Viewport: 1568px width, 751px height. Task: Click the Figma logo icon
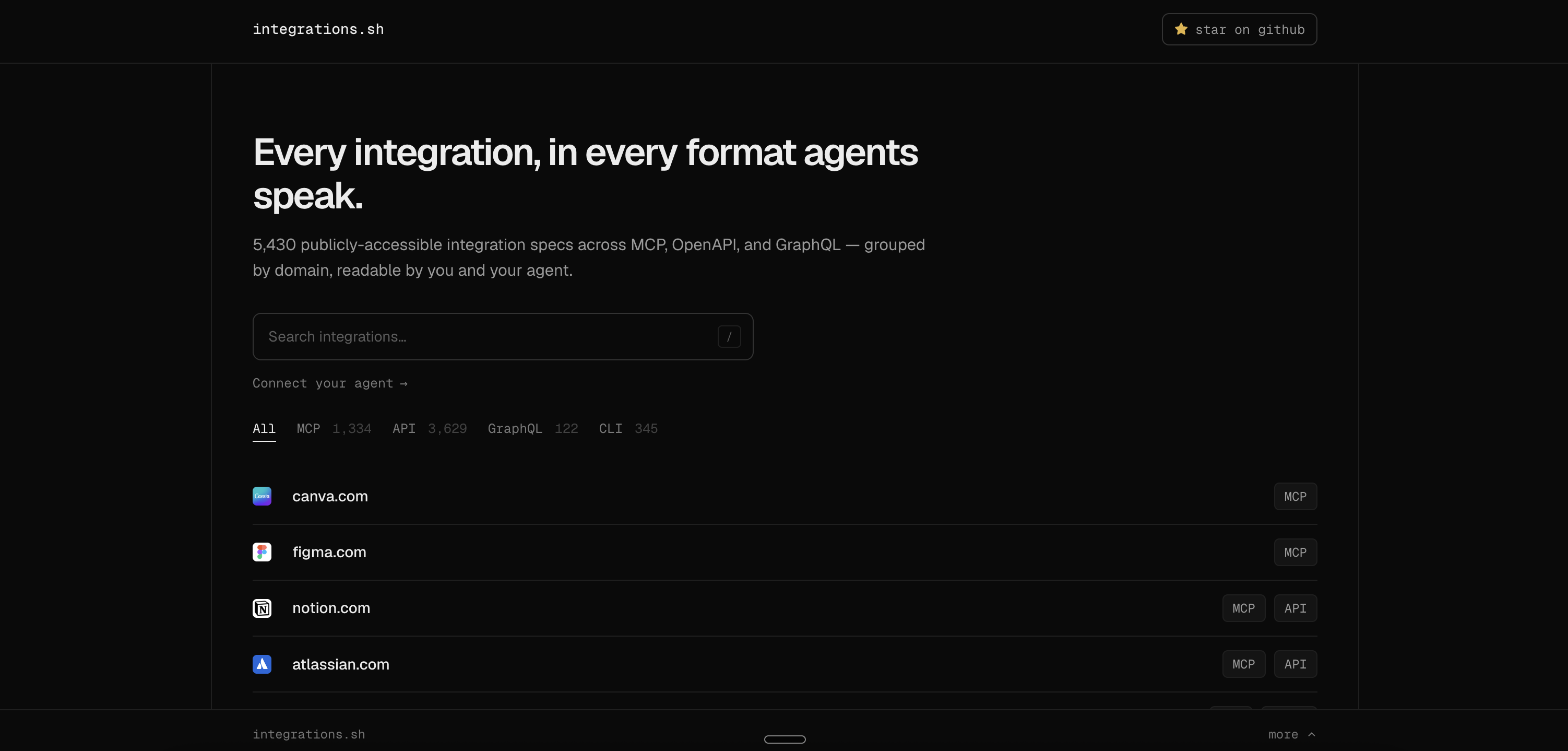tap(262, 552)
